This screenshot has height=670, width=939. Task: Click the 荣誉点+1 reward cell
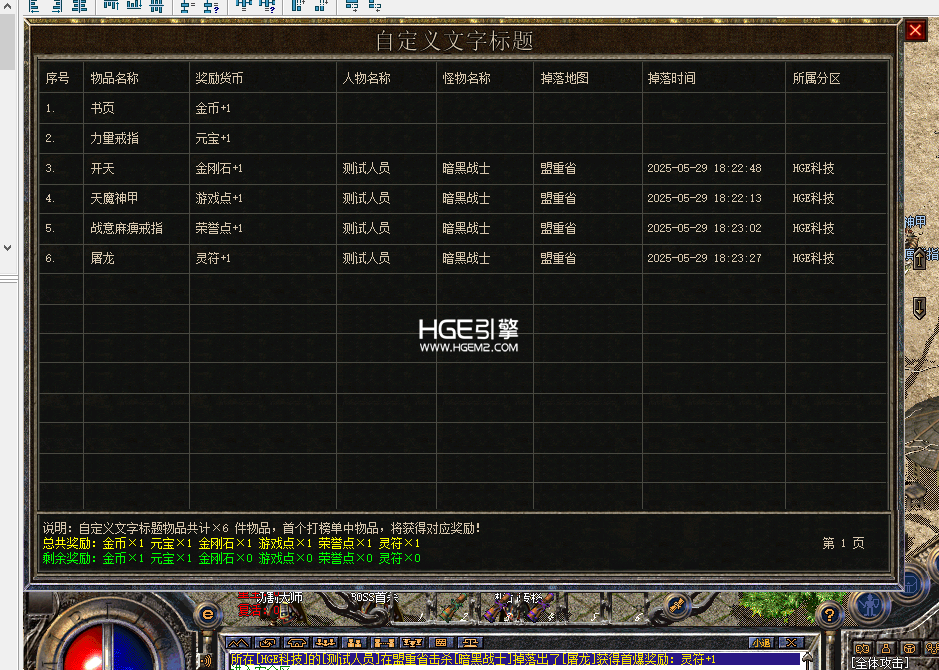(219, 228)
